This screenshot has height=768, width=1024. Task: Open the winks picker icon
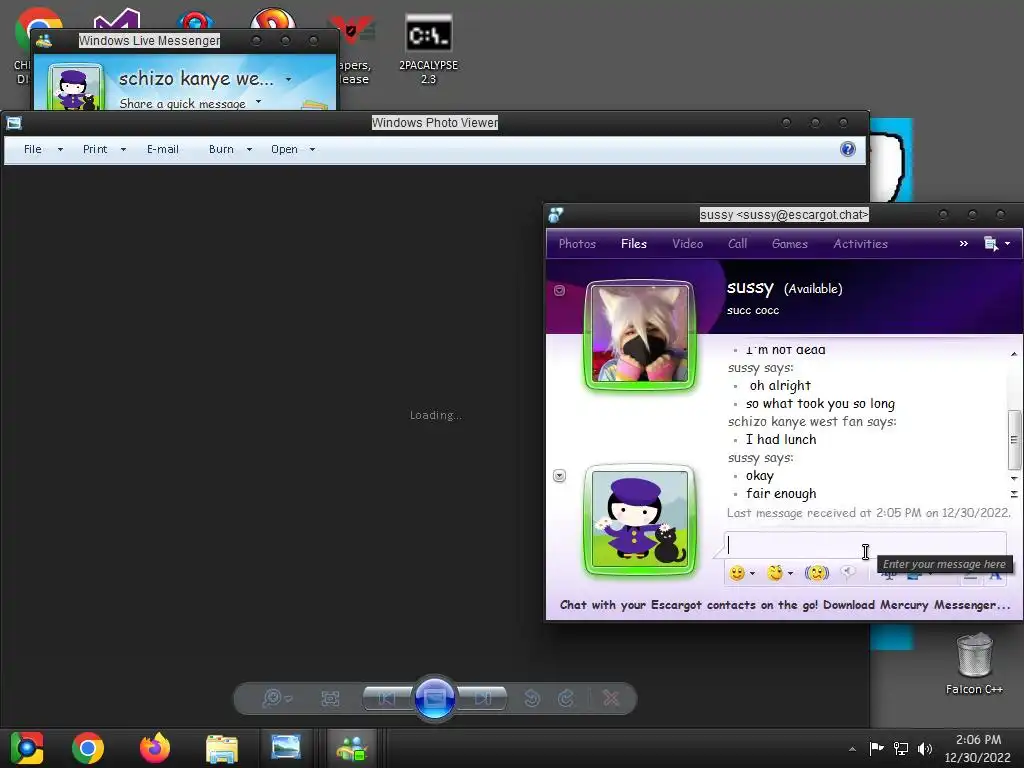click(780, 573)
